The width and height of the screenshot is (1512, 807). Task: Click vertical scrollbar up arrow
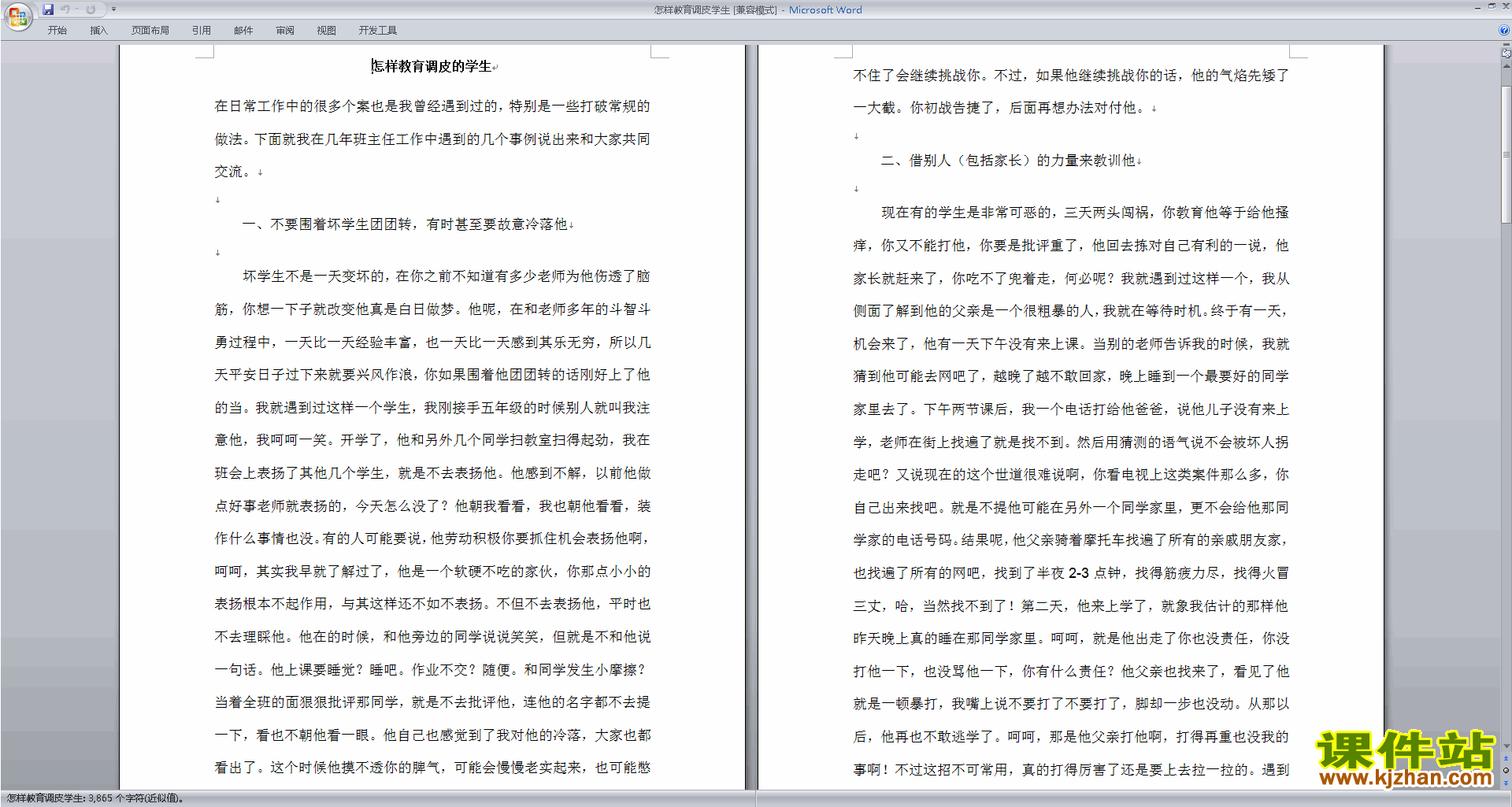coord(1506,66)
